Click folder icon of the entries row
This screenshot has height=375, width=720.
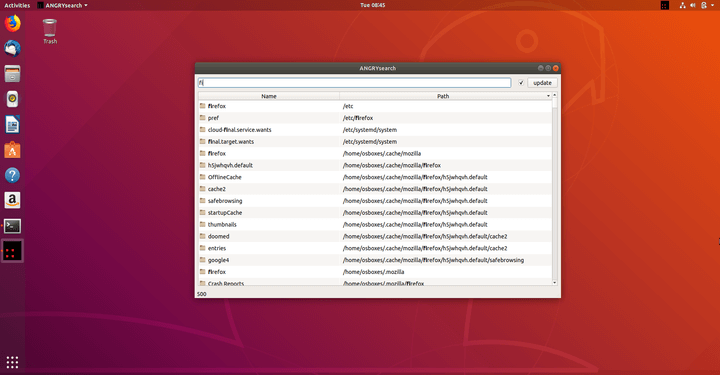[202, 248]
